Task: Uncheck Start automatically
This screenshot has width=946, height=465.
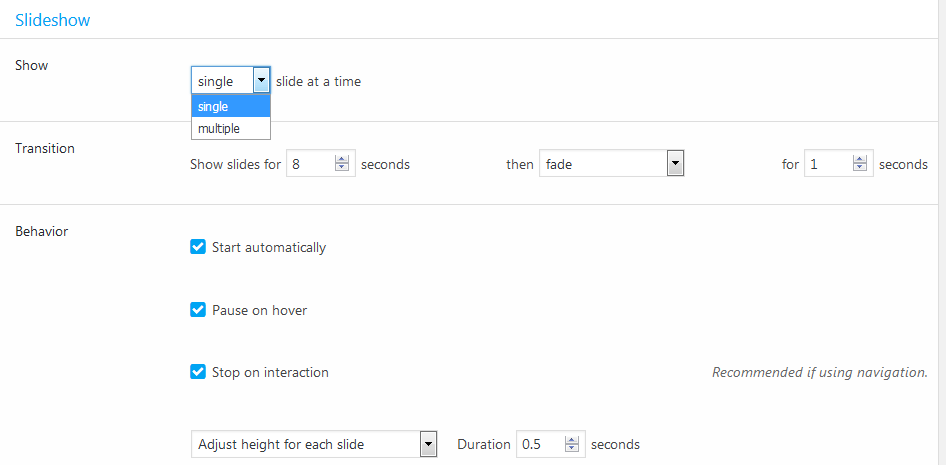Action: click(198, 247)
